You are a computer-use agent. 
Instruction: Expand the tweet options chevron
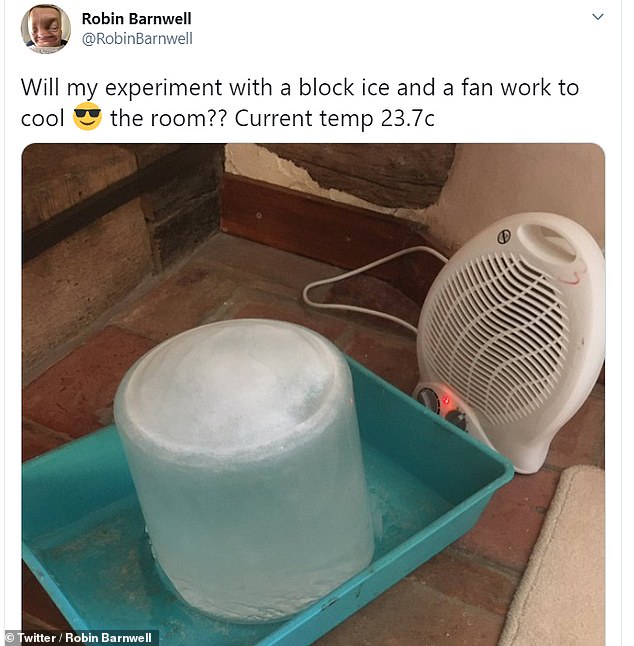click(597, 17)
